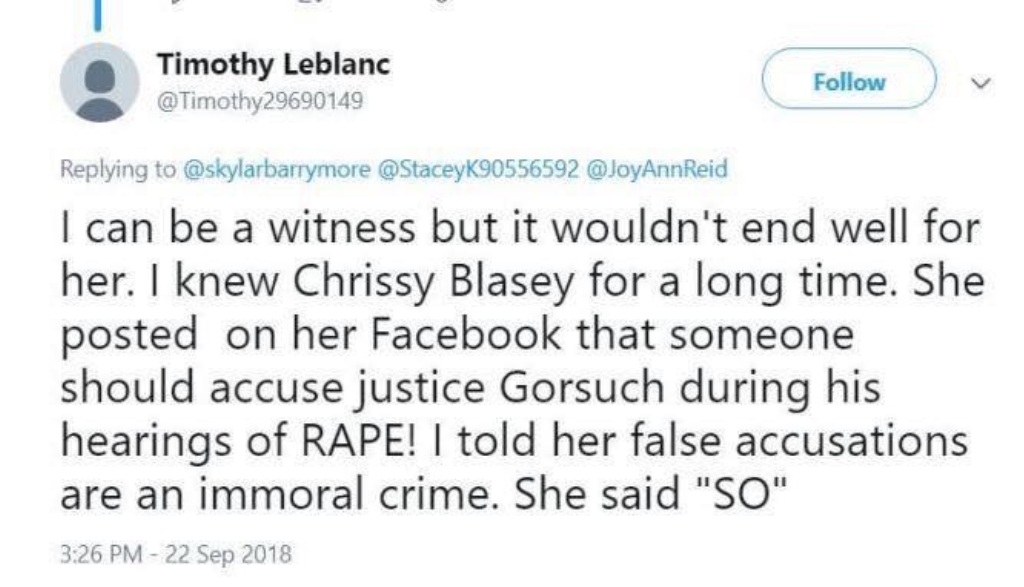This screenshot has width=1024, height=587.
Task: Click the tweet's first line about witness
Action: point(520,228)
